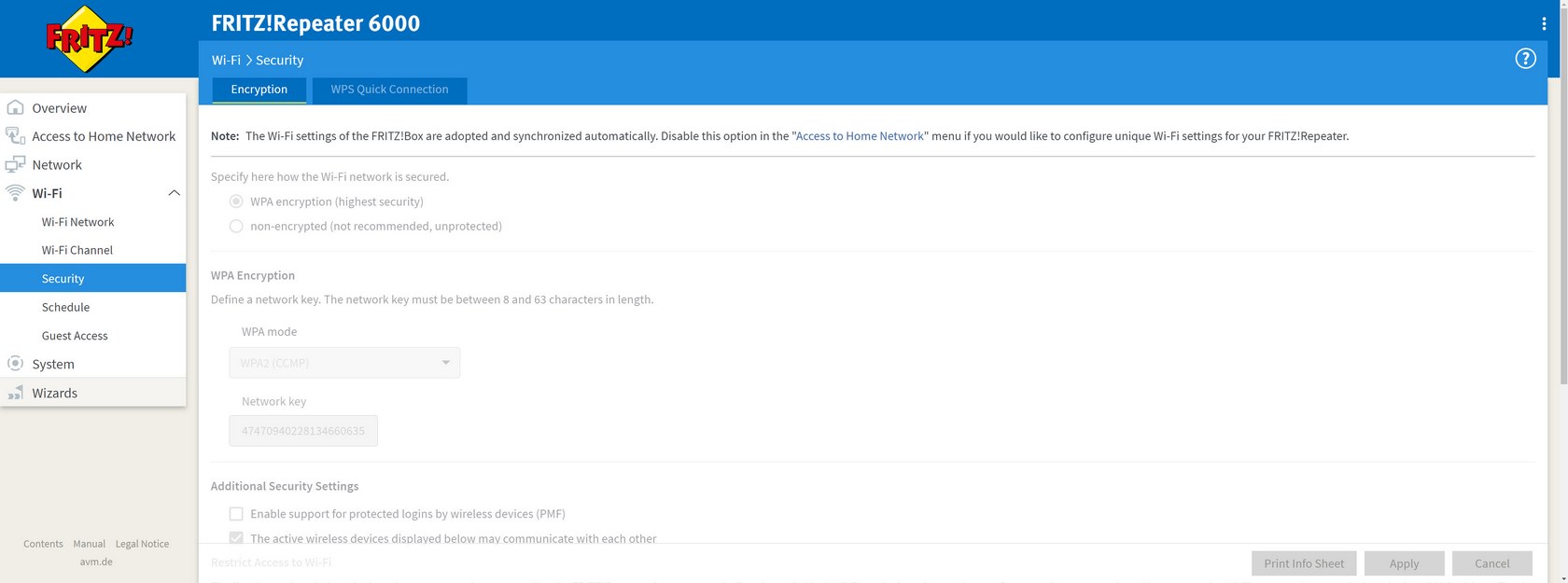Screen dimensions: 1568x583
Task: Click the Network key input field
Action: [303, 431]
